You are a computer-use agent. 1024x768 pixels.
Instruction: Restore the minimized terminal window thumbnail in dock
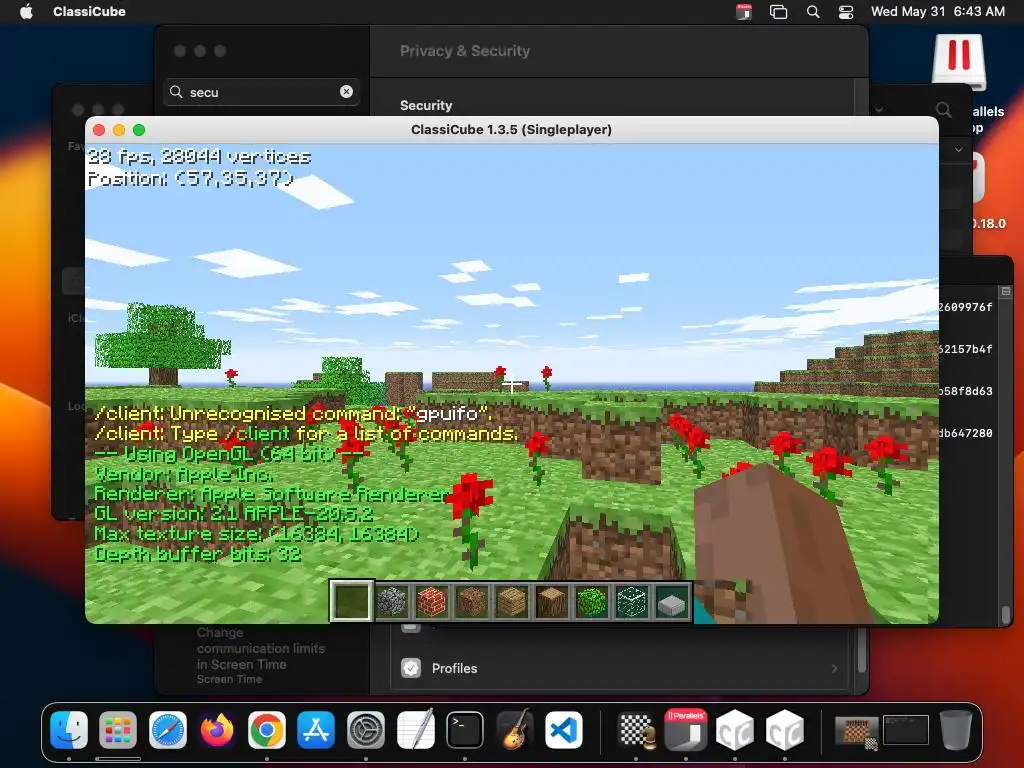point(906,729)
